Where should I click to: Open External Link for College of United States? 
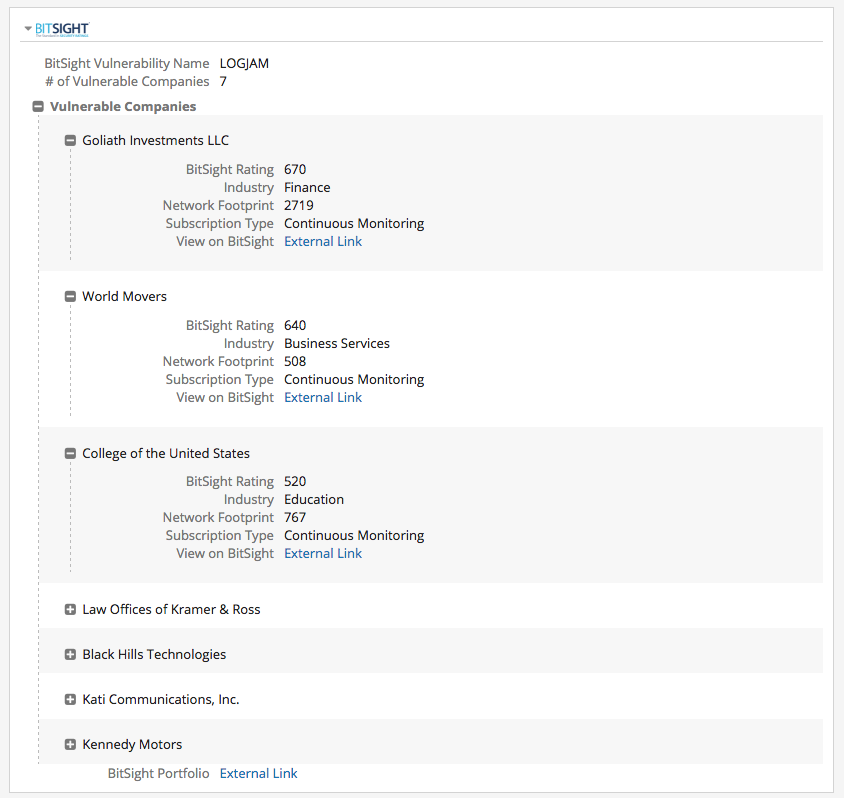coord(323,554)
